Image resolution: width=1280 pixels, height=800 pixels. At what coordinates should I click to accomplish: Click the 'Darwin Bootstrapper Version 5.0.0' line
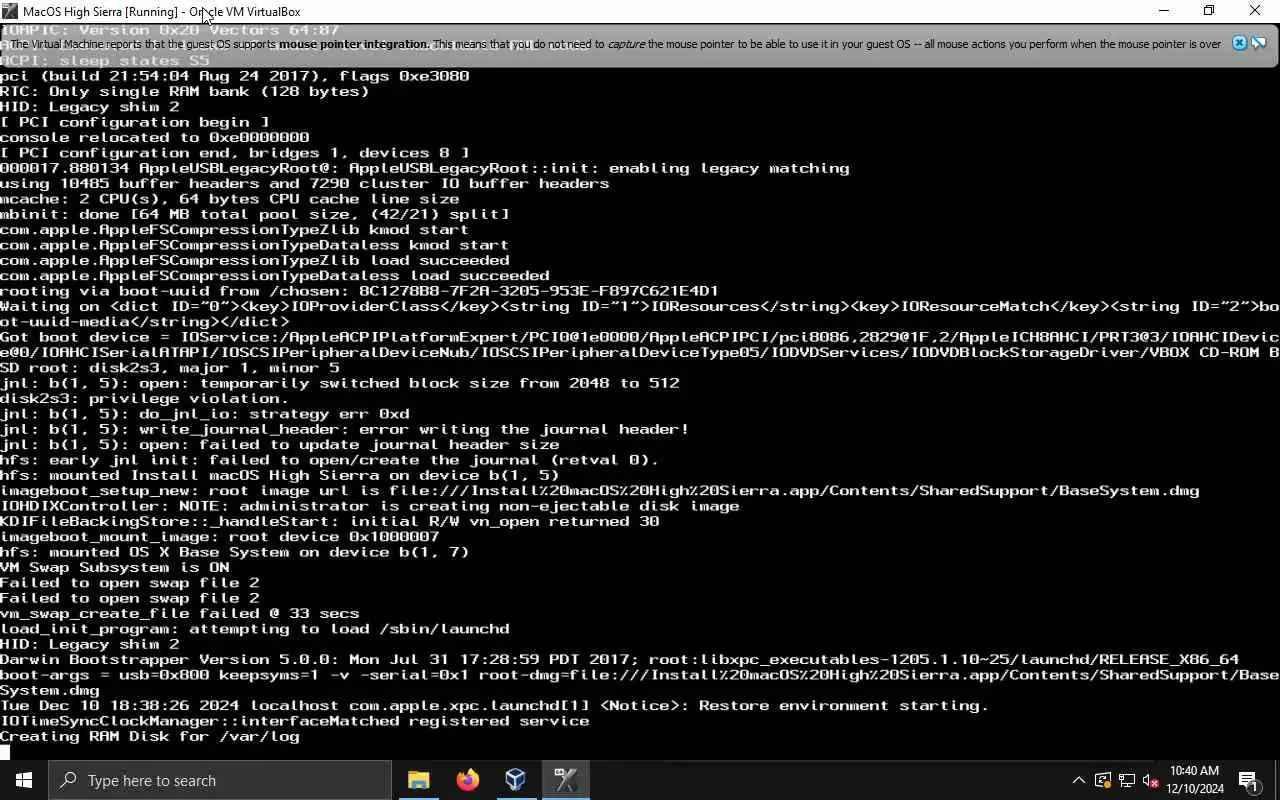click(x=620, y=659)
